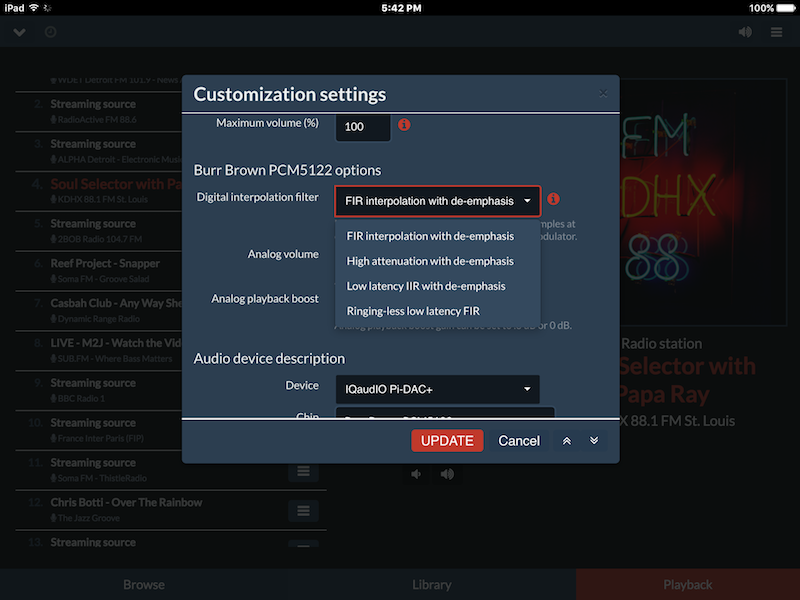Jump to top with double up chevron
The height and width of the screenshot is (600, 800).
[566, 441]
